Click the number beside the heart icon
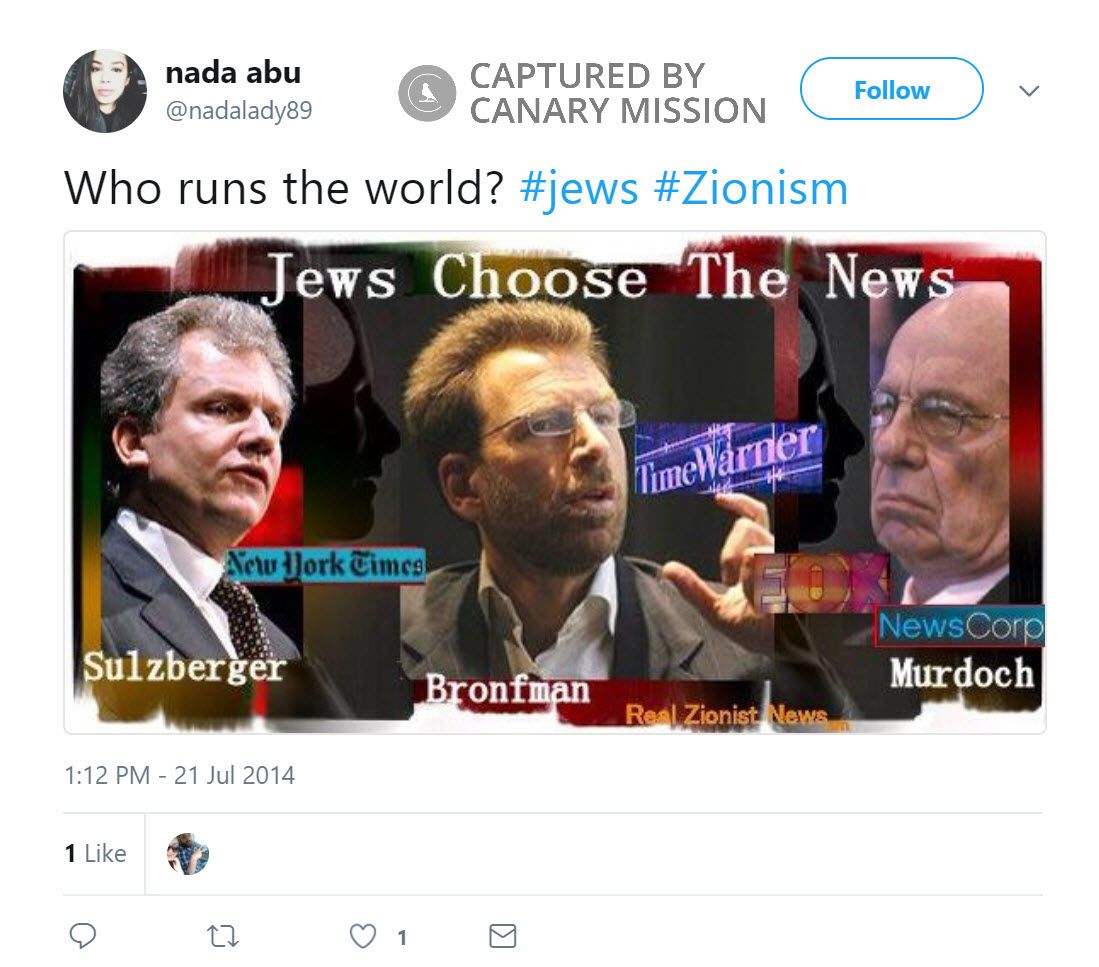This screenshot has width=1099, height=967. click(402, 937)
